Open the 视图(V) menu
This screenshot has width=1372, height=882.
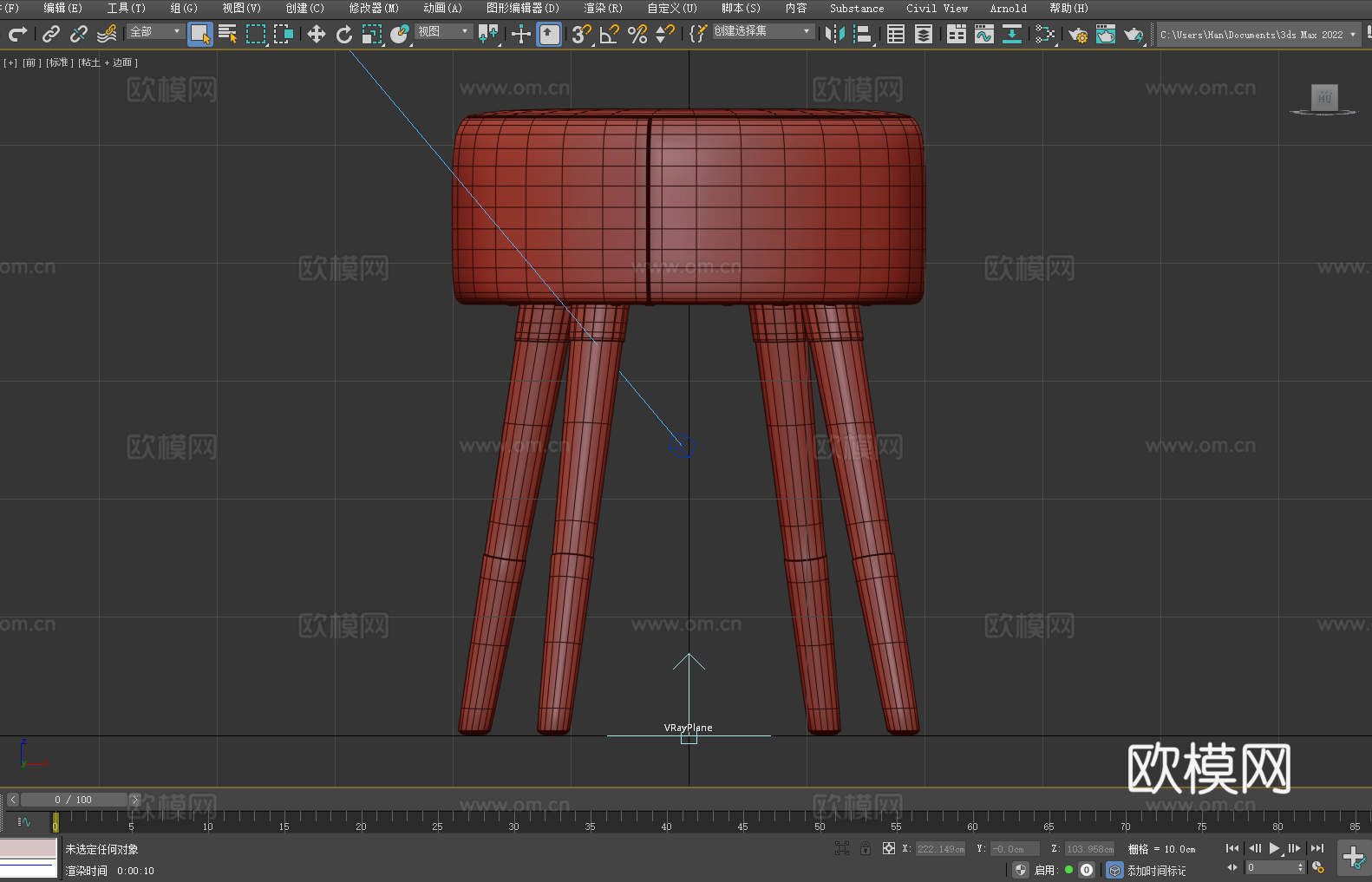pos(241,8)
